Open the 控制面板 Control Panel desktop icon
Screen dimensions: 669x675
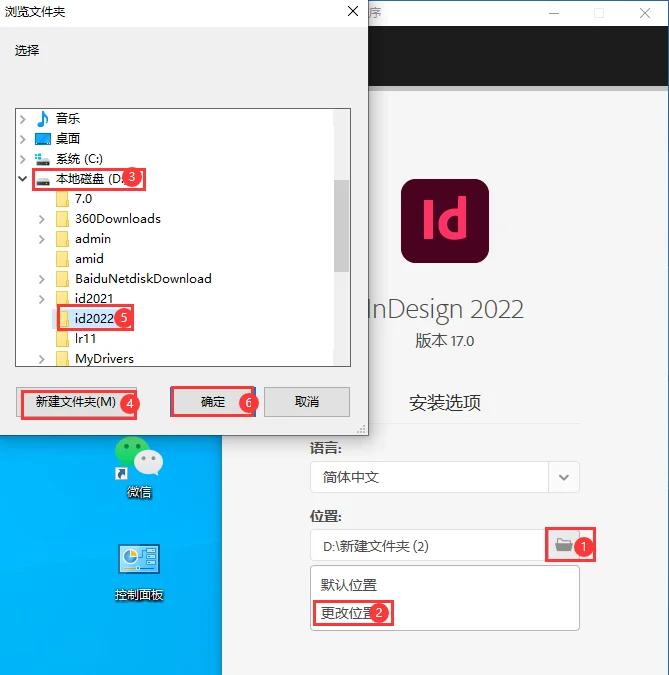tap(139, 572)
